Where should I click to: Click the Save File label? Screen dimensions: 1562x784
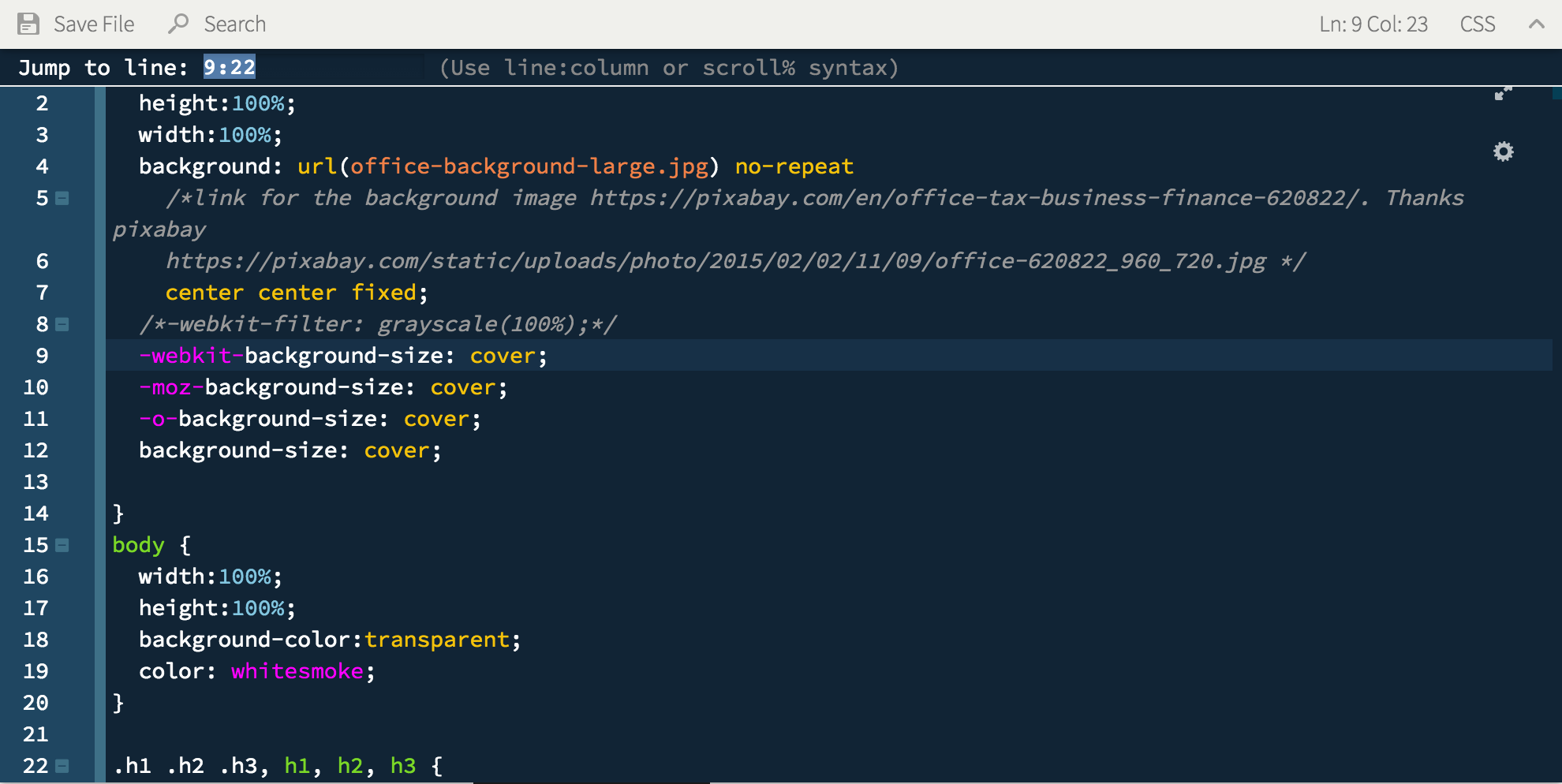coord(94,24)
